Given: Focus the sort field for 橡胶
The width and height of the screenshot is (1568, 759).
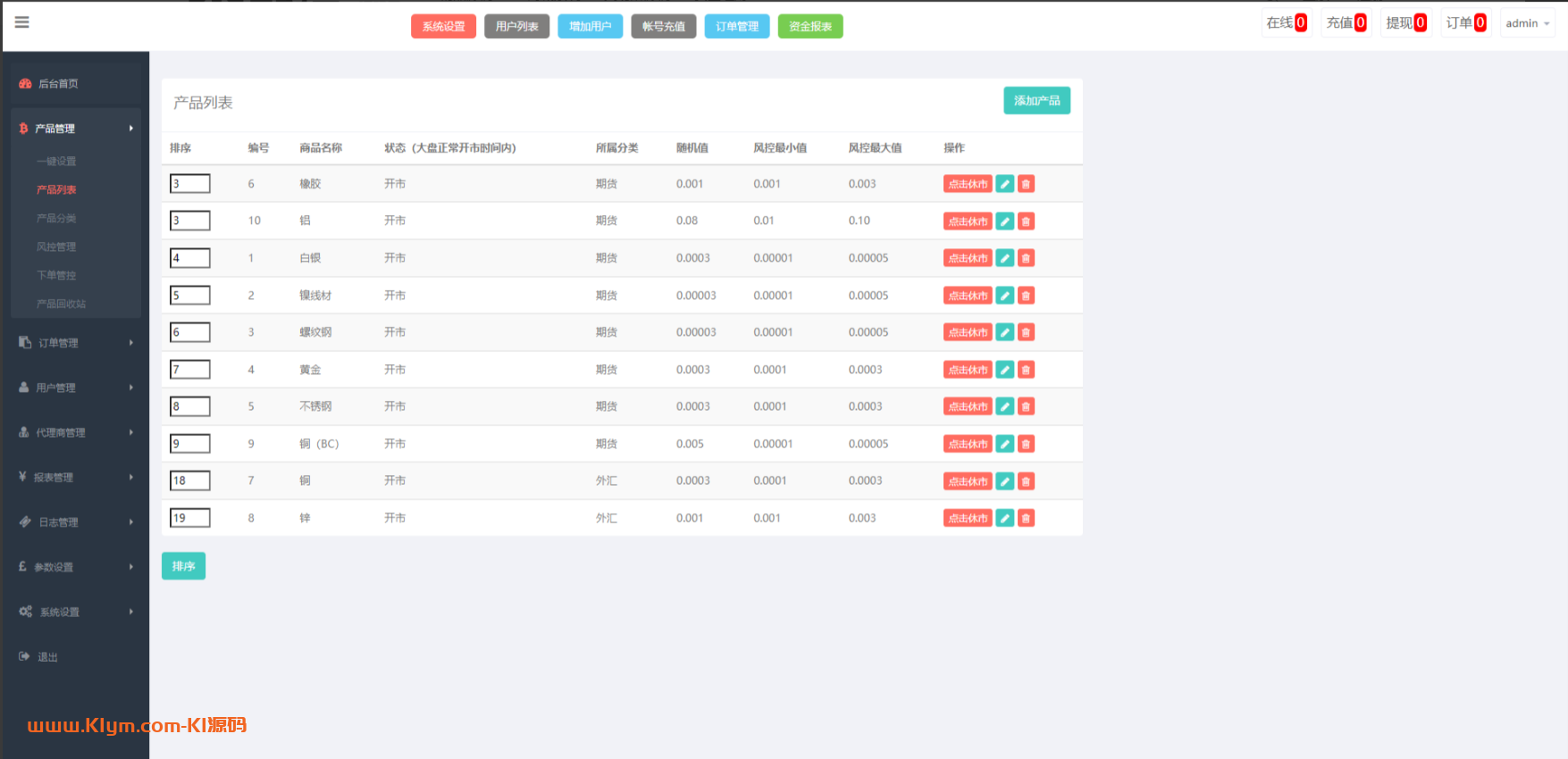Looking at the screenshot, I should pos(190,184).
